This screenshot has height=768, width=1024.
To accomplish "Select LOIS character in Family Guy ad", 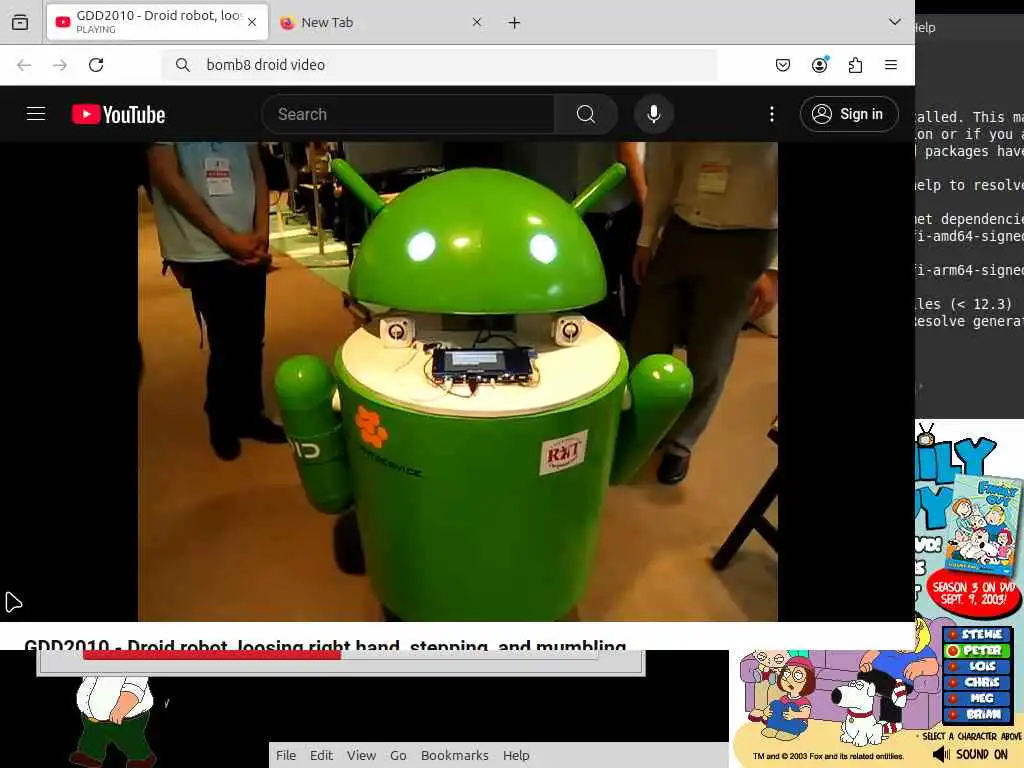I will [x=977, y=666].
